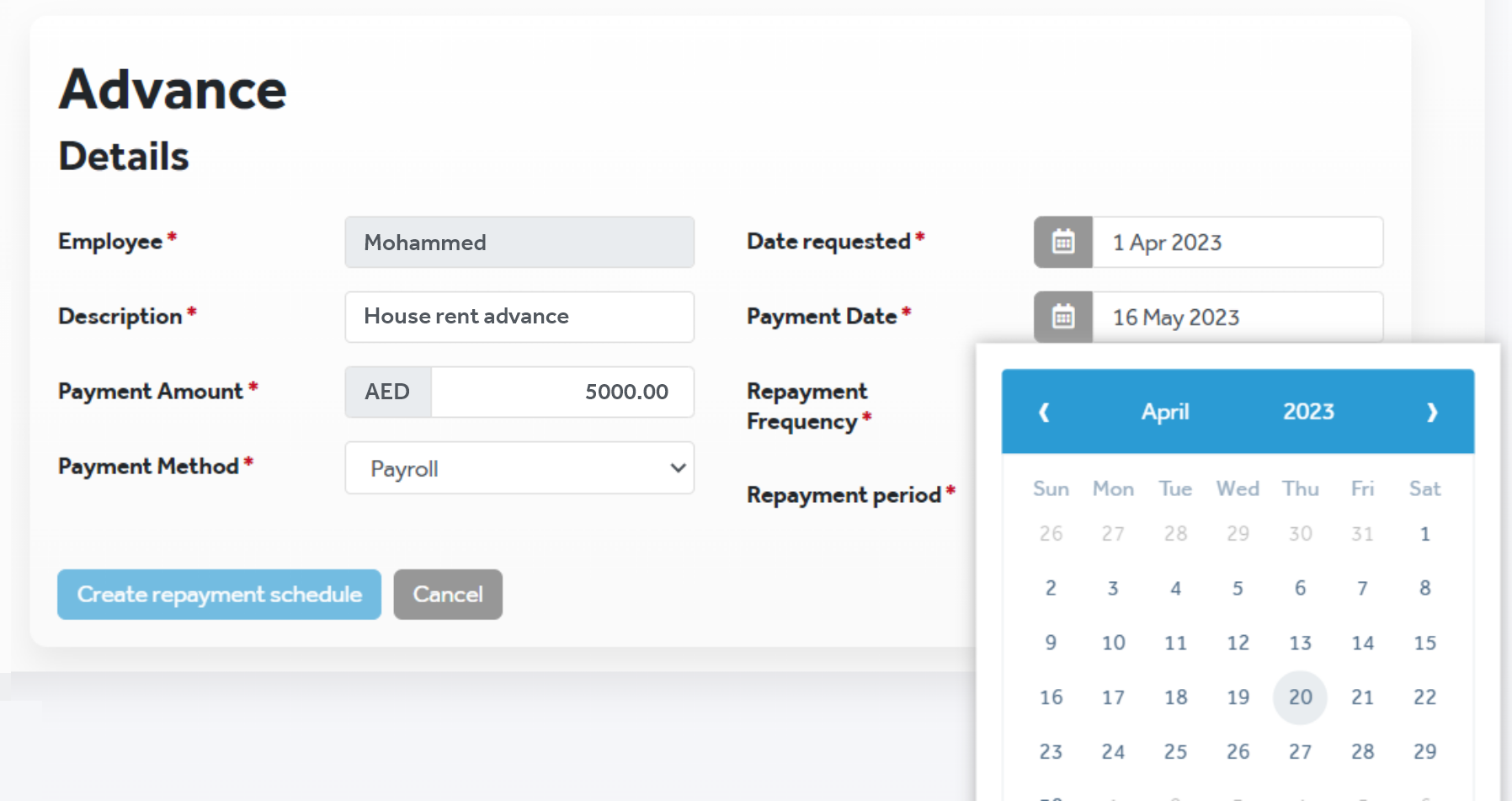Click the Date requested text field
Image resolution: width=1512 pixels, height=801 pixels.
(1237, 243)
